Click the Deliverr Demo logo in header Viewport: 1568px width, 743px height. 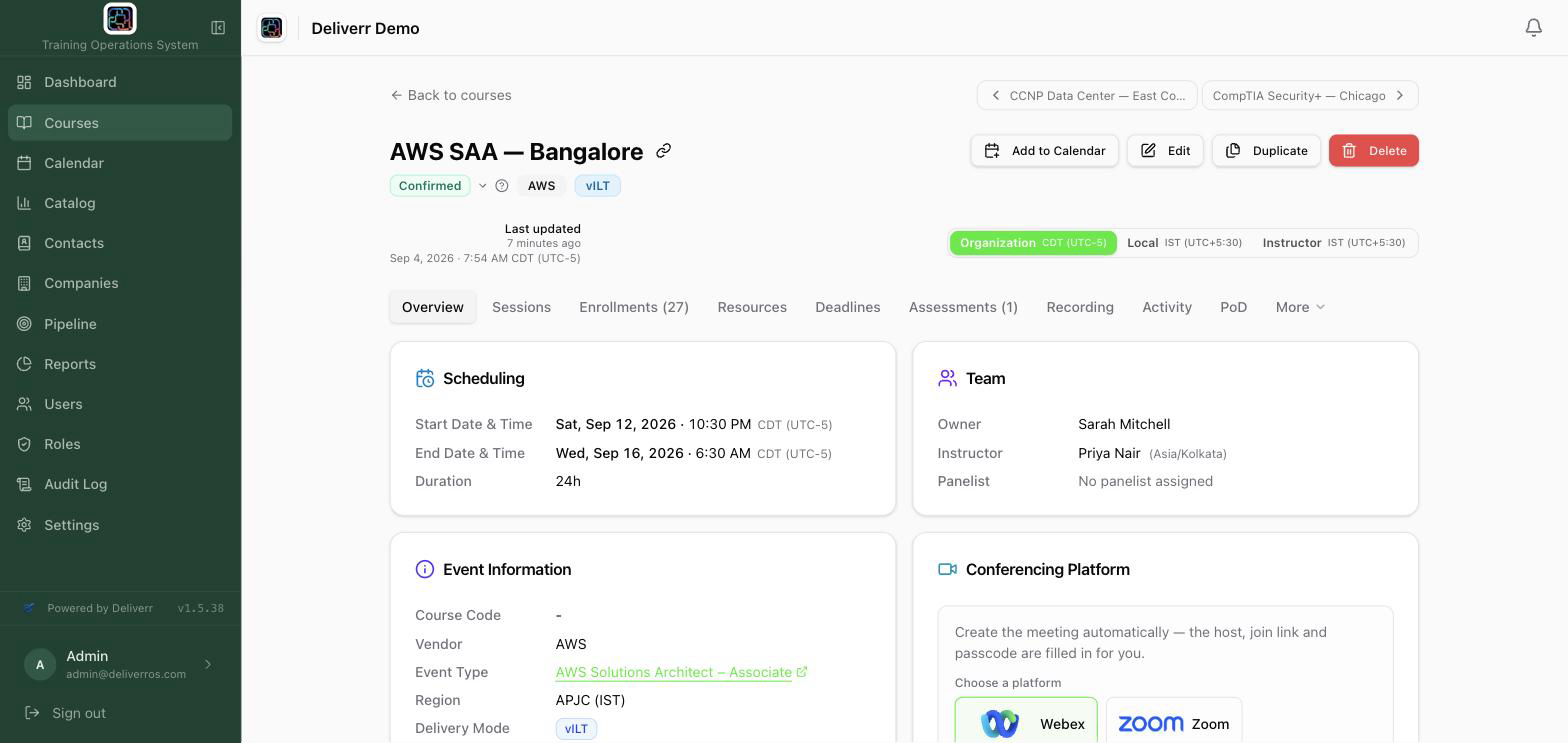271,28
